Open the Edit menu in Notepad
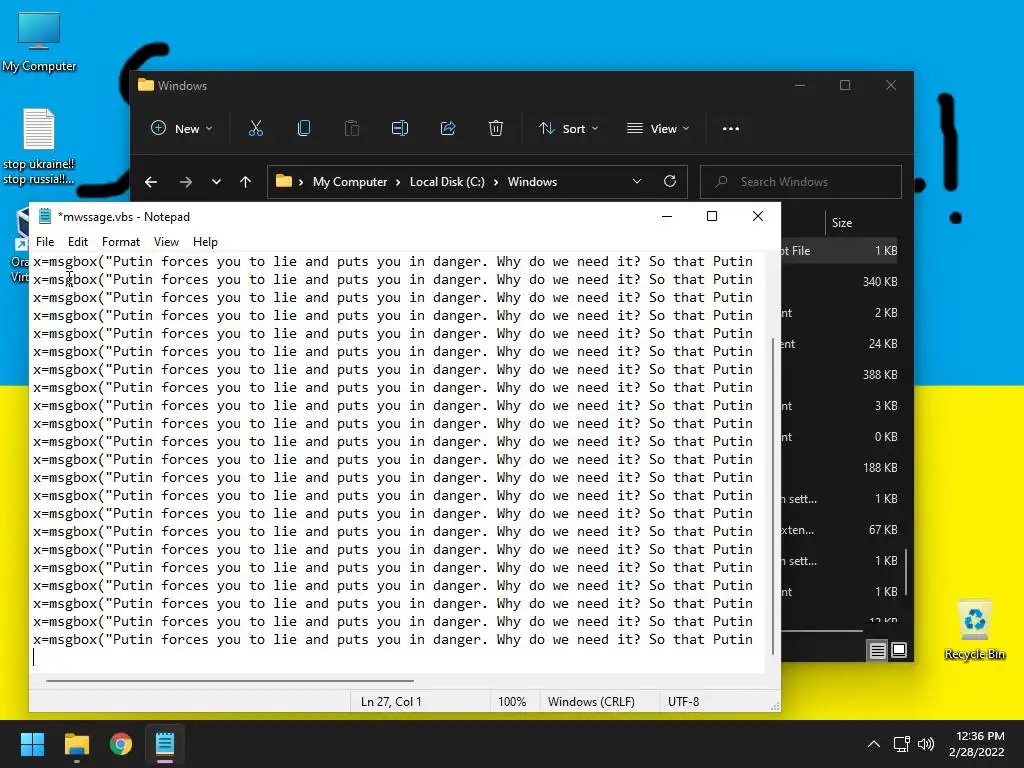Screen dimensions: 1024x768 click(x=78, y=242)
